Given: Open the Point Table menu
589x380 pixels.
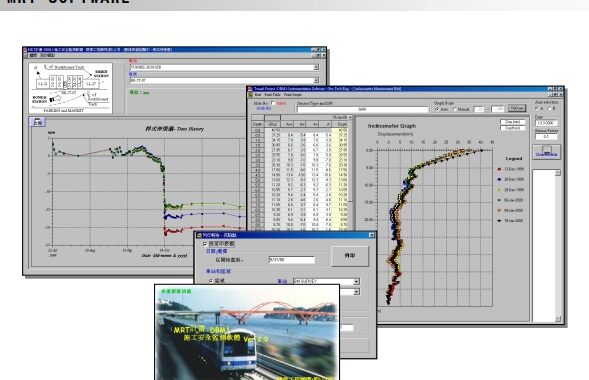Looking at the screenshot, I should (272, 95).
